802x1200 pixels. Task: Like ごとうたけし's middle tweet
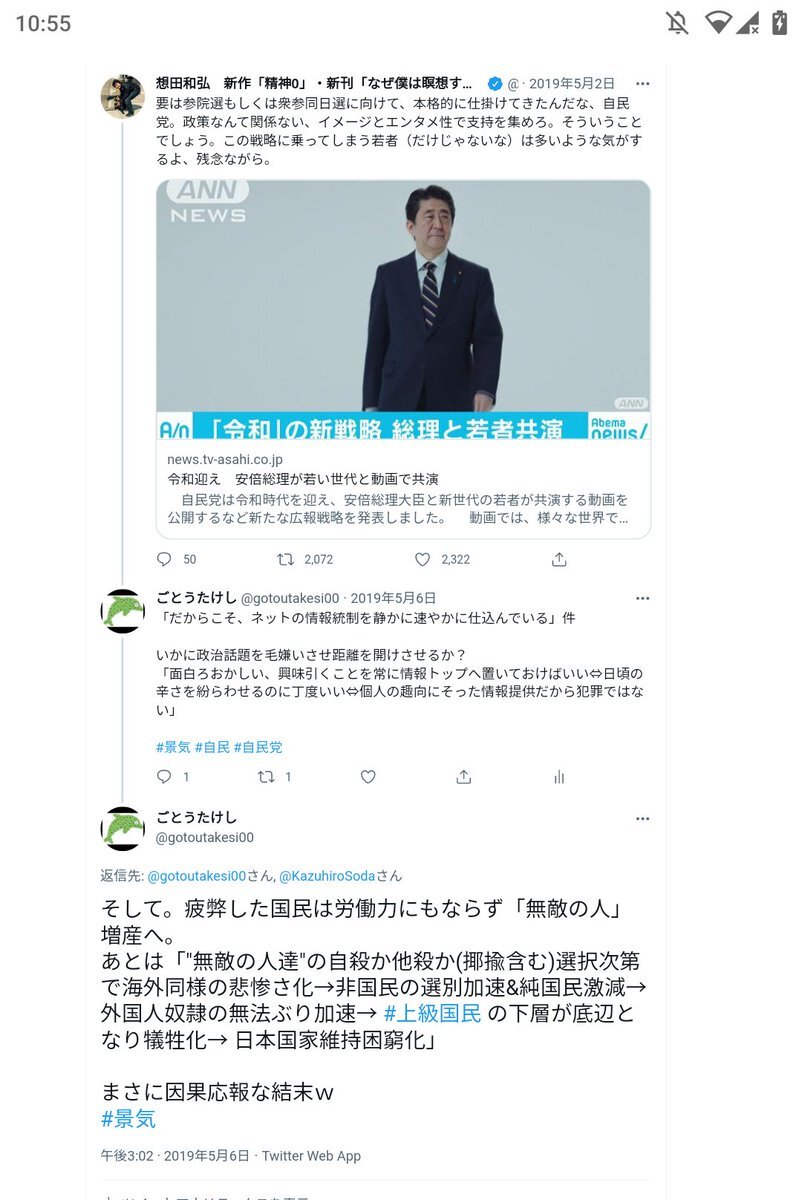coord(368,776)
